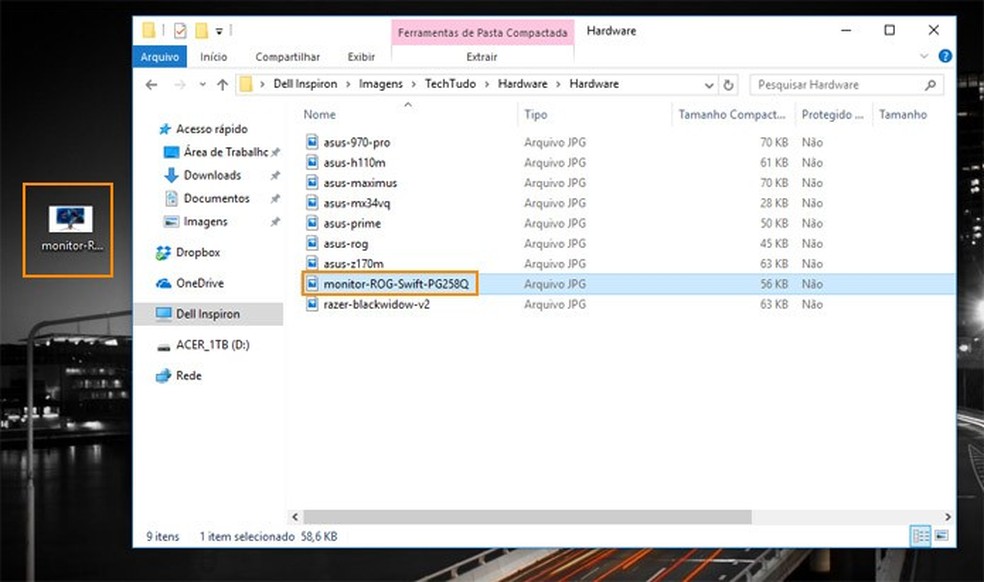Image resolution: width=984 pixels, height=582 pixels.
Task: Click the JPG icon of razer-blackwidow-v2
Action: pos(312,304)
